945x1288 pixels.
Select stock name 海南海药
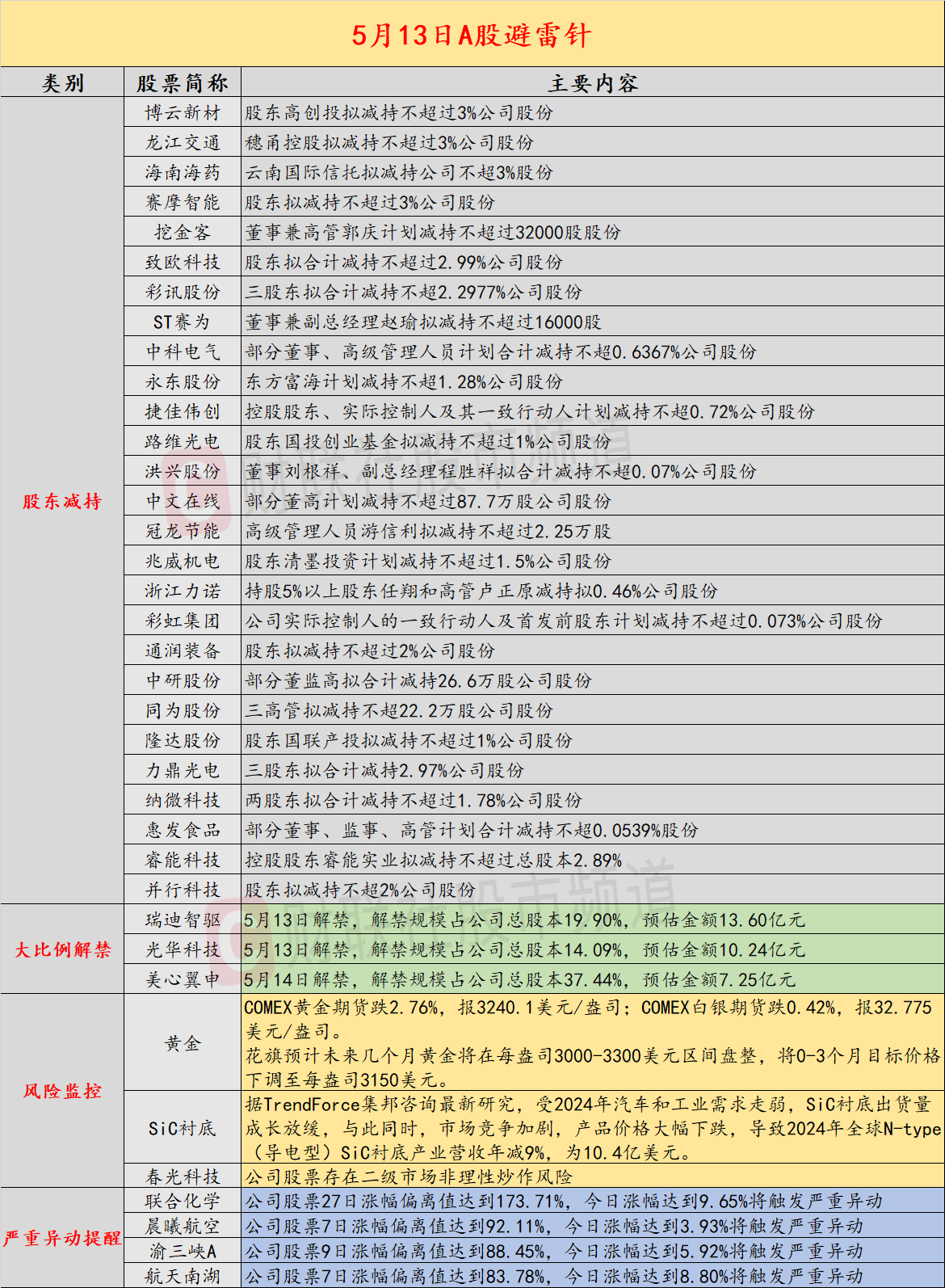coord(183,172)
